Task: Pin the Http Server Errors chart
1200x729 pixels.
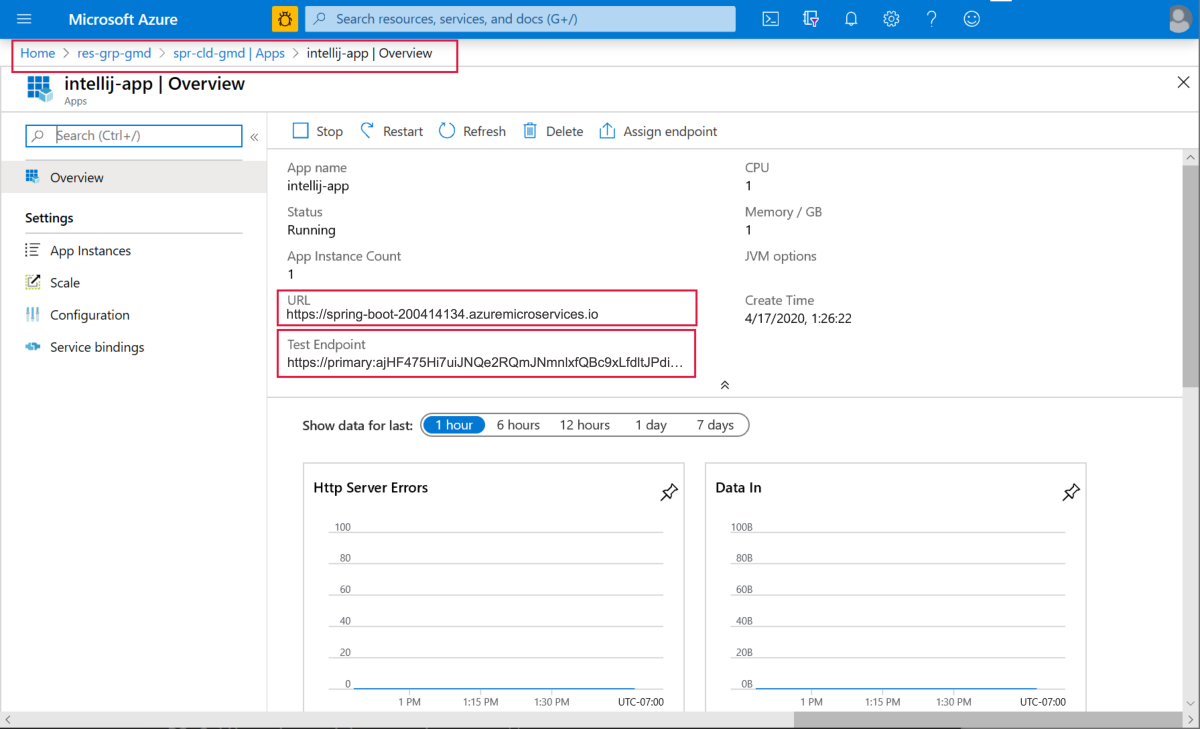Action: pyautogui.click(x=669, y=492)
